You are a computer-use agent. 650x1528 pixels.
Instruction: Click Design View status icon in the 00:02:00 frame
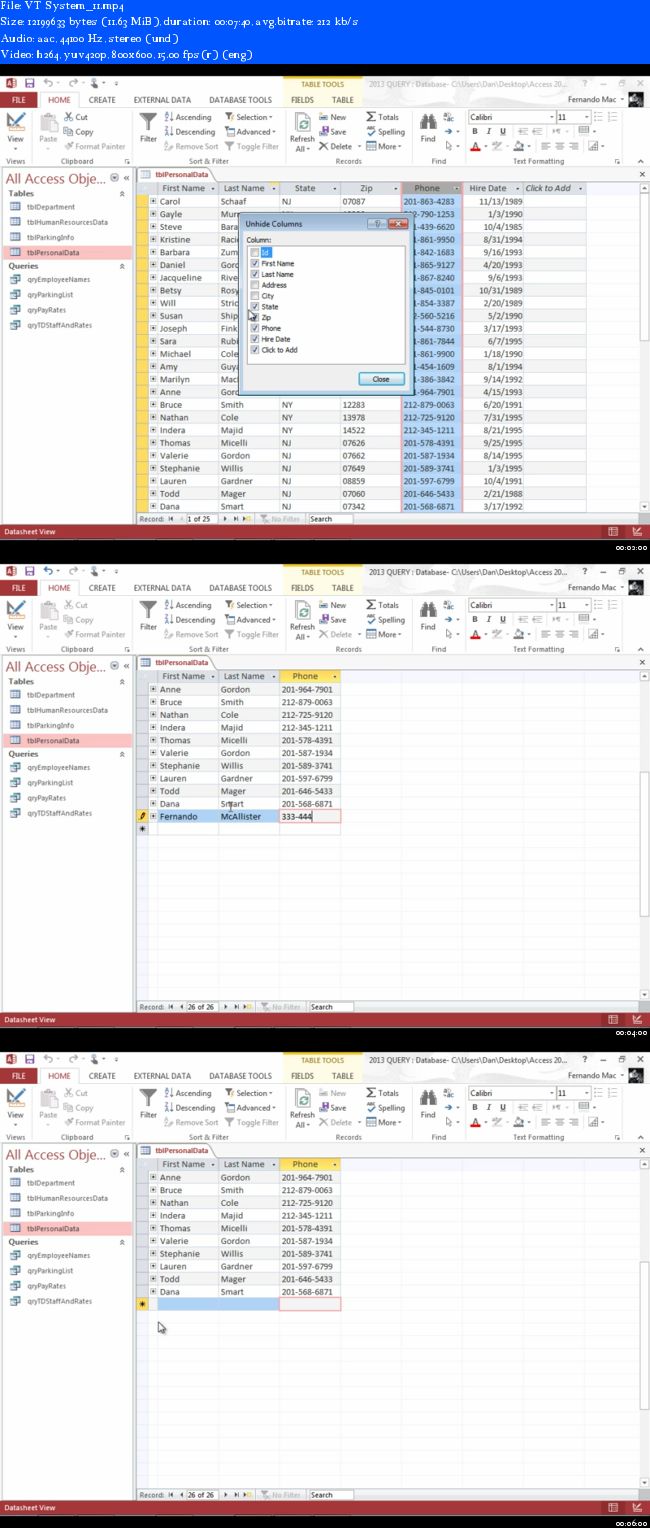[637, 532]
